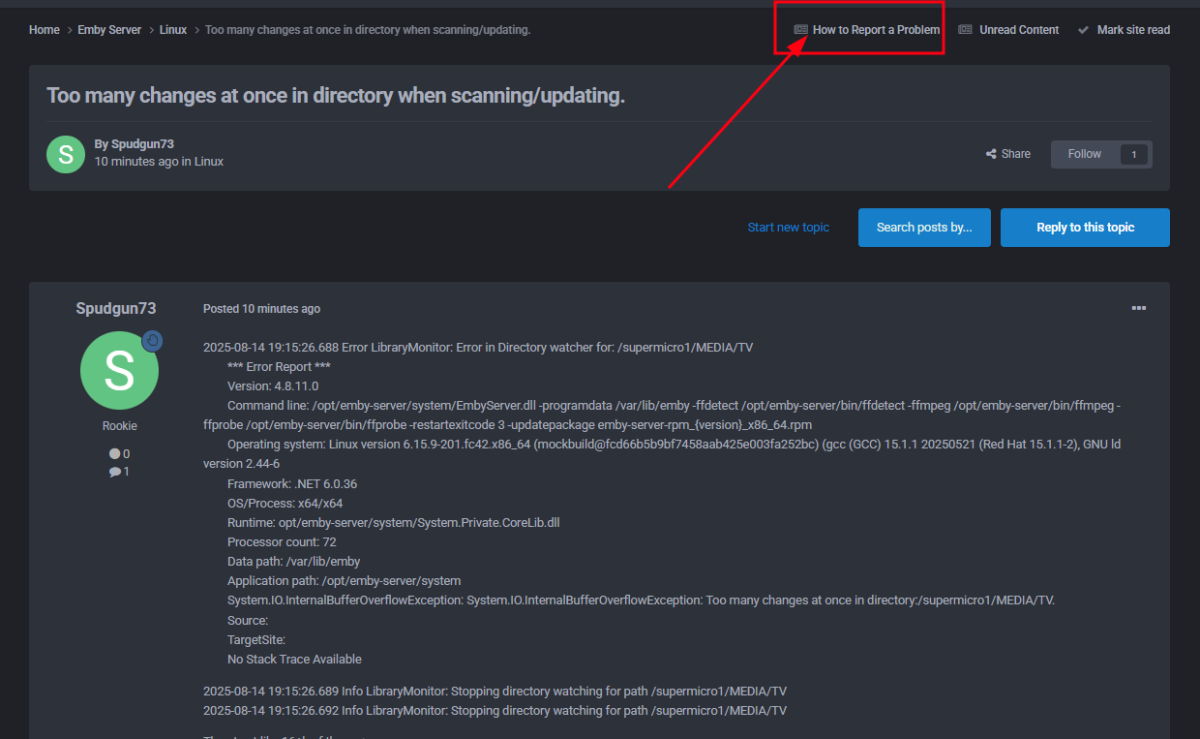Click the small green S avatar in header
The height and width of the screenshot is (739, 1200).
tap(66, 153)
